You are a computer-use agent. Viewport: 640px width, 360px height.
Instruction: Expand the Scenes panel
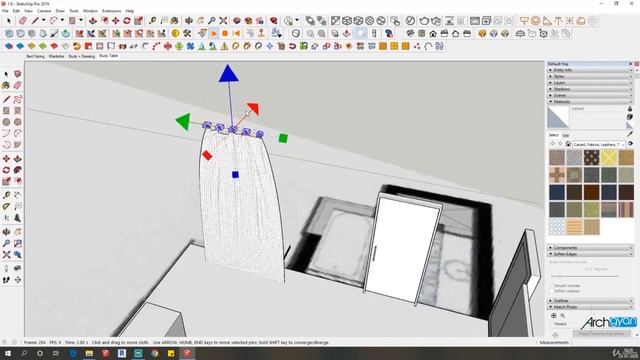590,95
